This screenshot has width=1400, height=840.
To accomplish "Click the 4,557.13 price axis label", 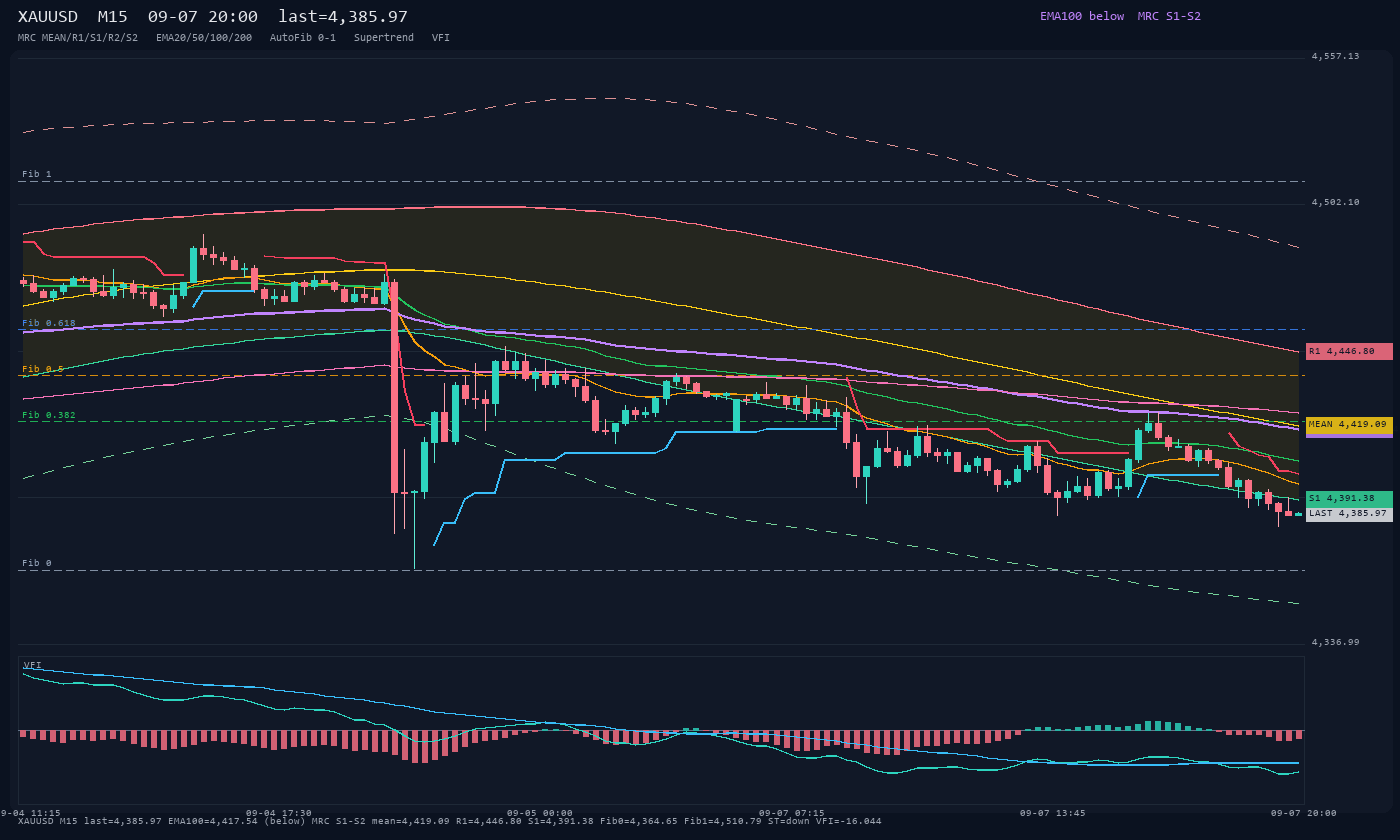I will point(1336,56).
